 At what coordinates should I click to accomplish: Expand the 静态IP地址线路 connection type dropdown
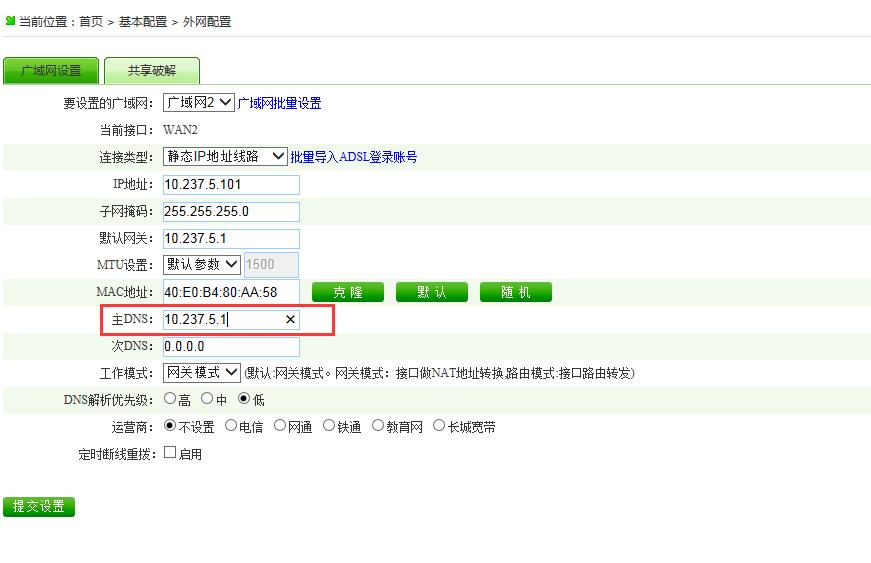click(225, 157)
